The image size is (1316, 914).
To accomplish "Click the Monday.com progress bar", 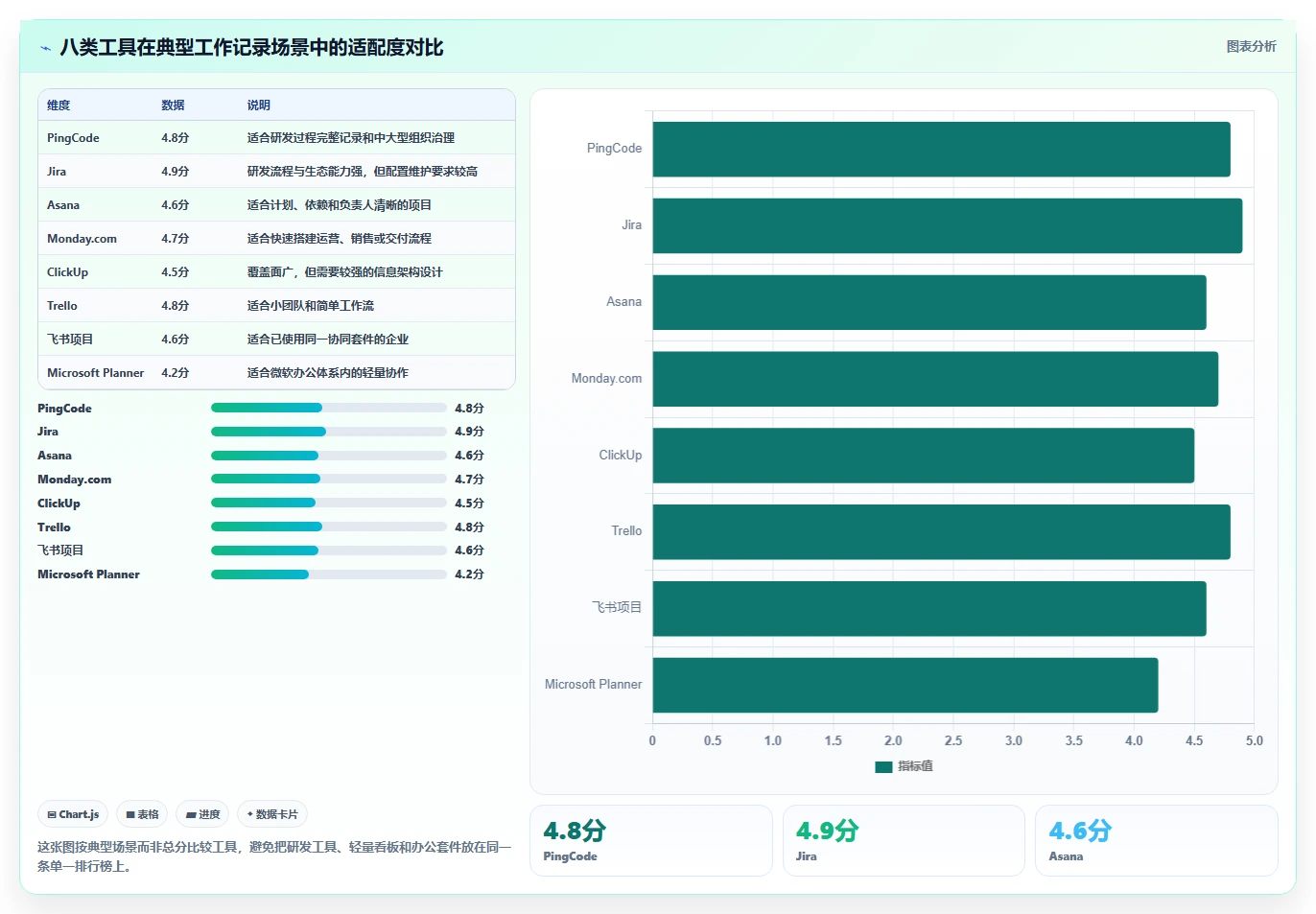I will tap(329, 479).
